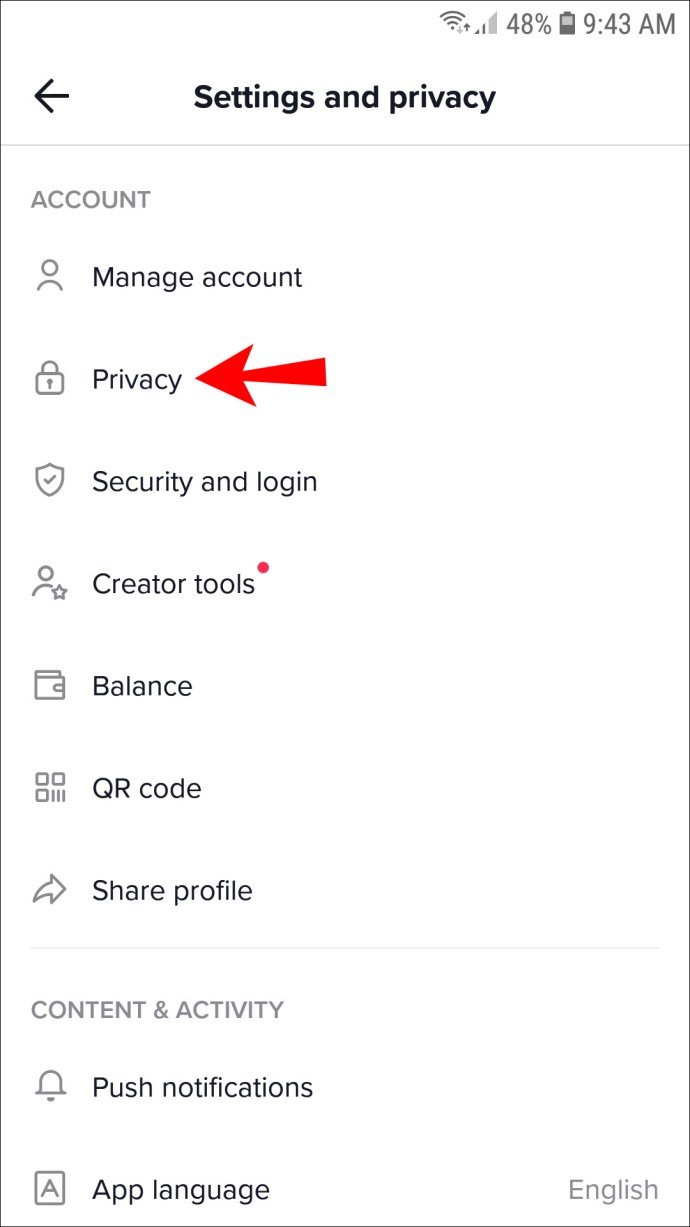Screen dimensions: 690x1227
Task: Tap the Push notifications bell icon
Action: pos(49,1087)
